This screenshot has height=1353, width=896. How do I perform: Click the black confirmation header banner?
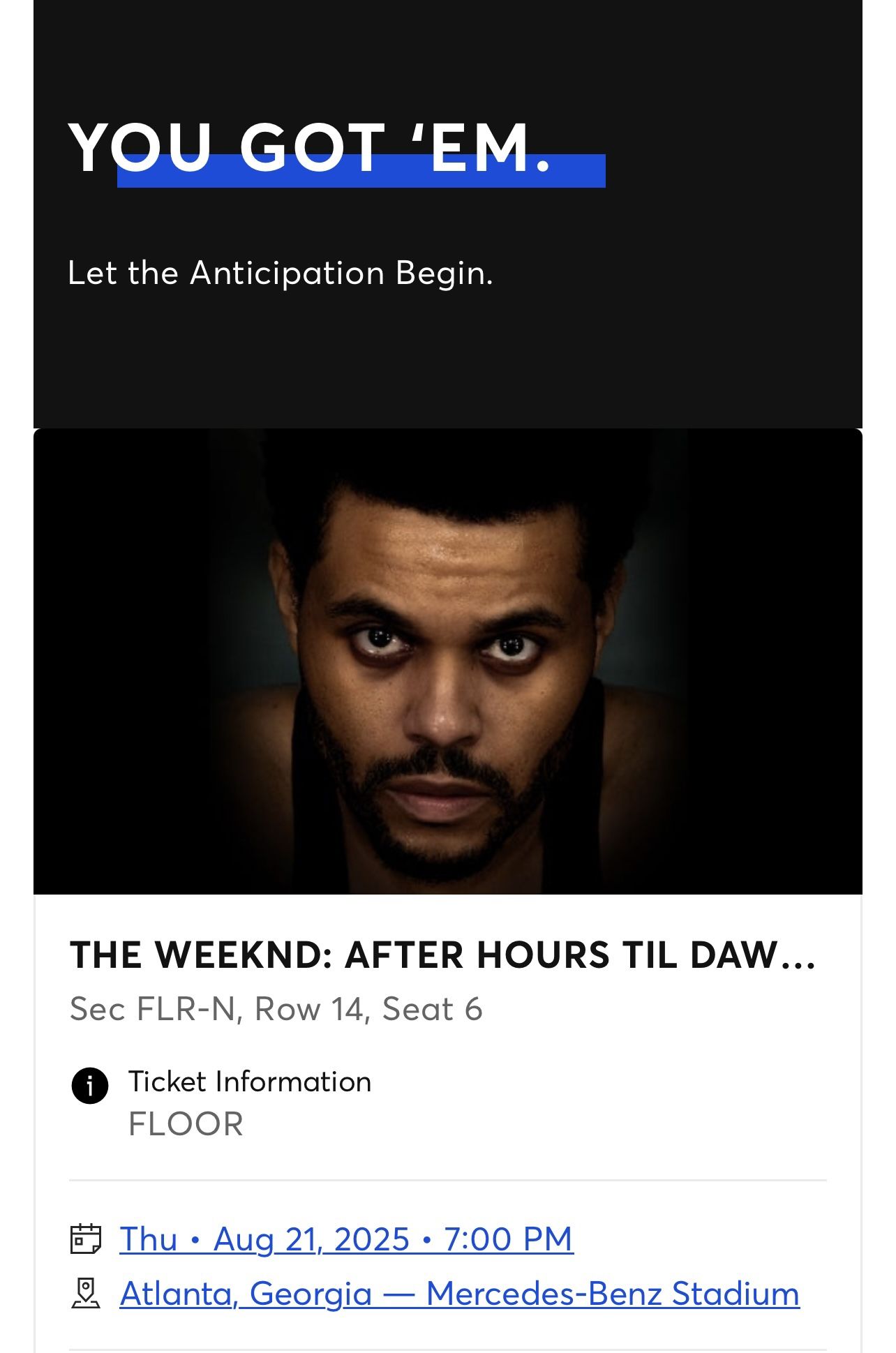click(448, 214)
